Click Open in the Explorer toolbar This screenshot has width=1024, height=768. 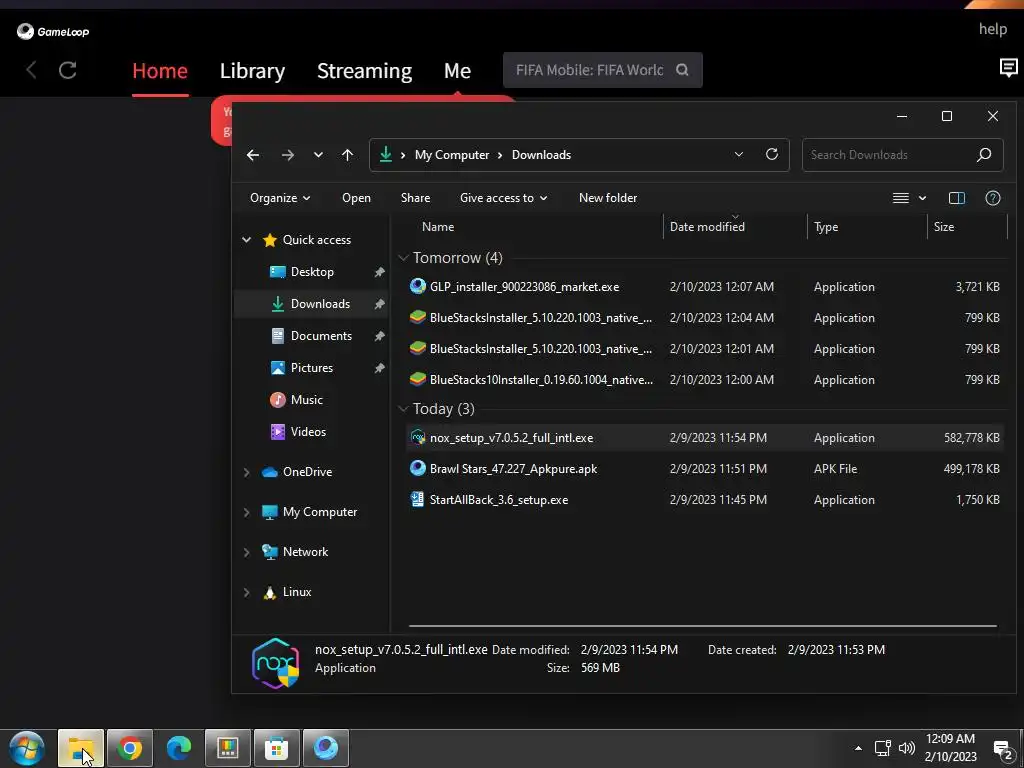(356, 198)
